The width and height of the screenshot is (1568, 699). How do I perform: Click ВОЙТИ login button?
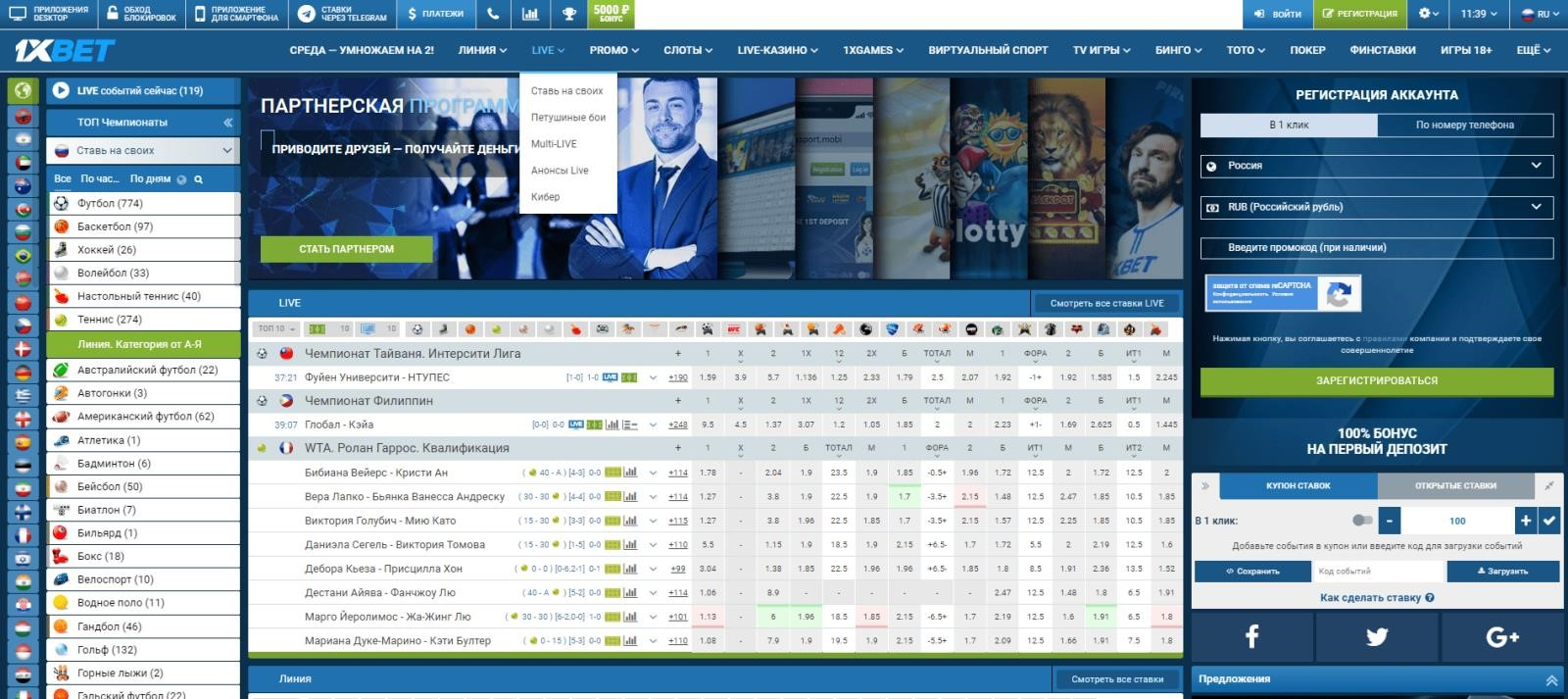pos(1277,14)
